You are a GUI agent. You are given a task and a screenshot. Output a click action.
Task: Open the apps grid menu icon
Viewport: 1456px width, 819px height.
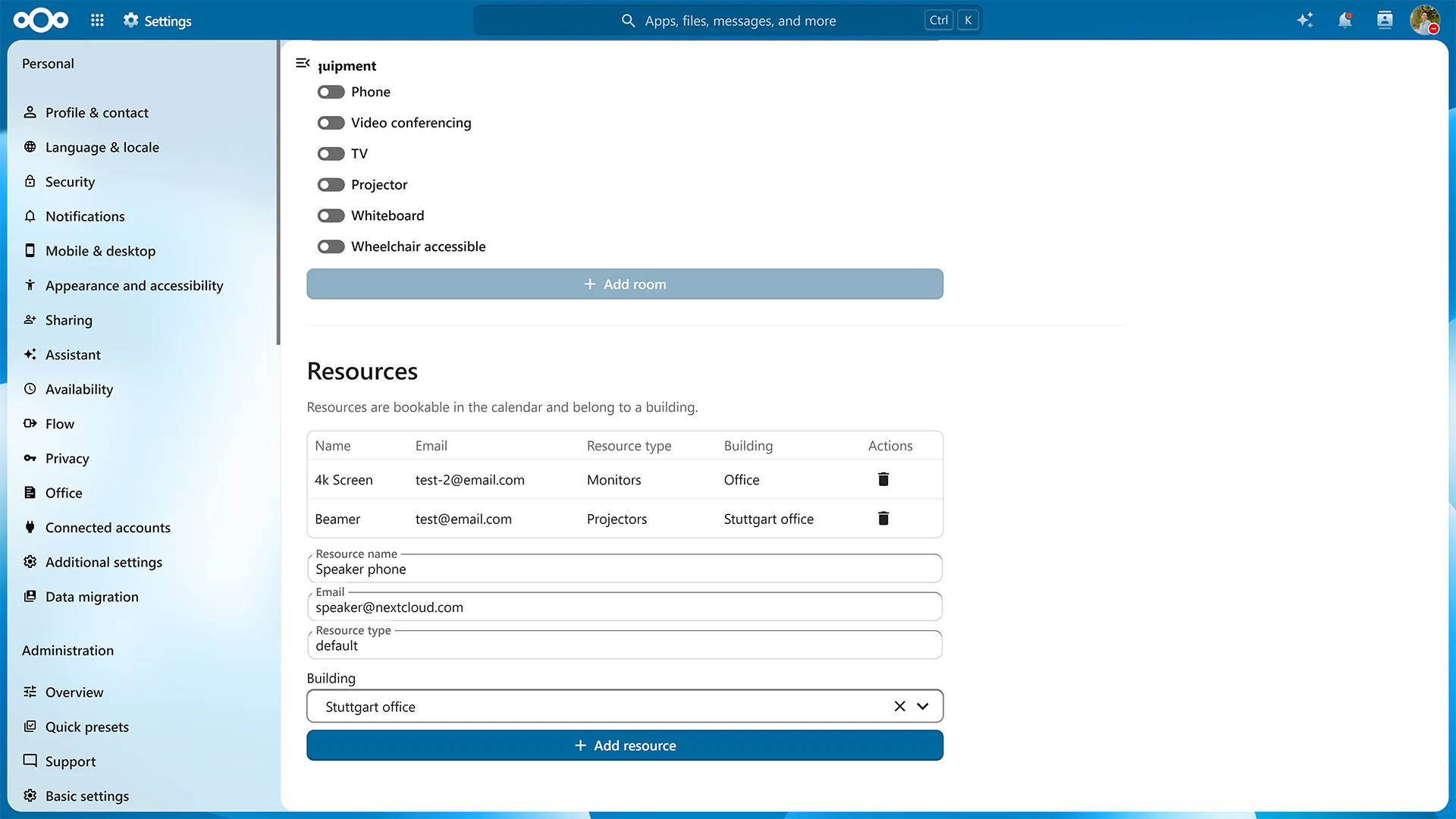pyautogui.click(x=97, y=20)
